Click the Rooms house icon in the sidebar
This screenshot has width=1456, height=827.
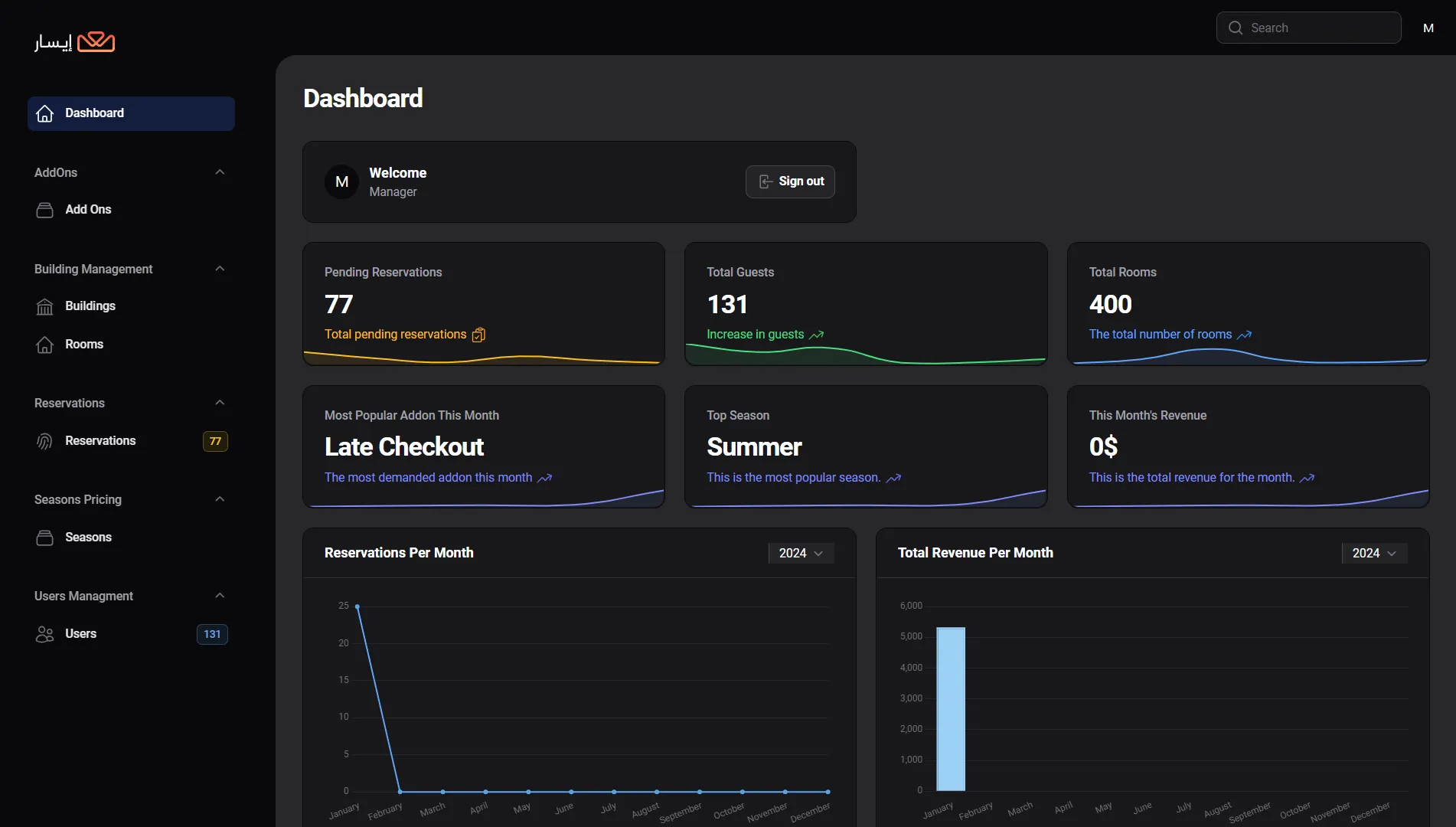click(45, 345)
